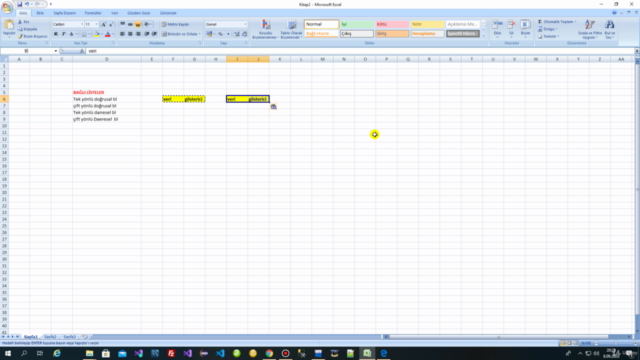Apply the Nötr cell style

(x=427, y=24)
